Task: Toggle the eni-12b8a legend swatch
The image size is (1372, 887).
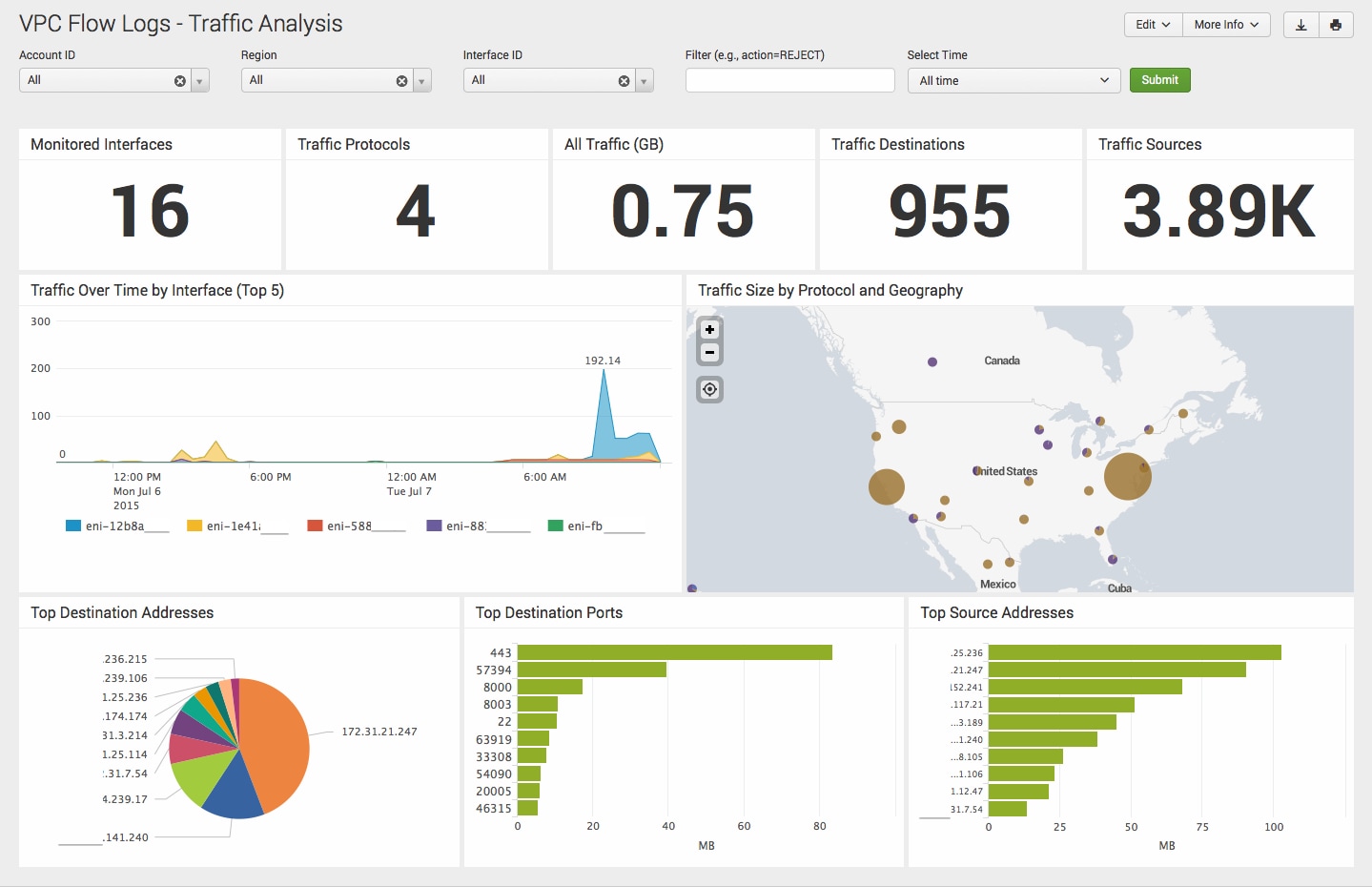Action: [72, 526]
